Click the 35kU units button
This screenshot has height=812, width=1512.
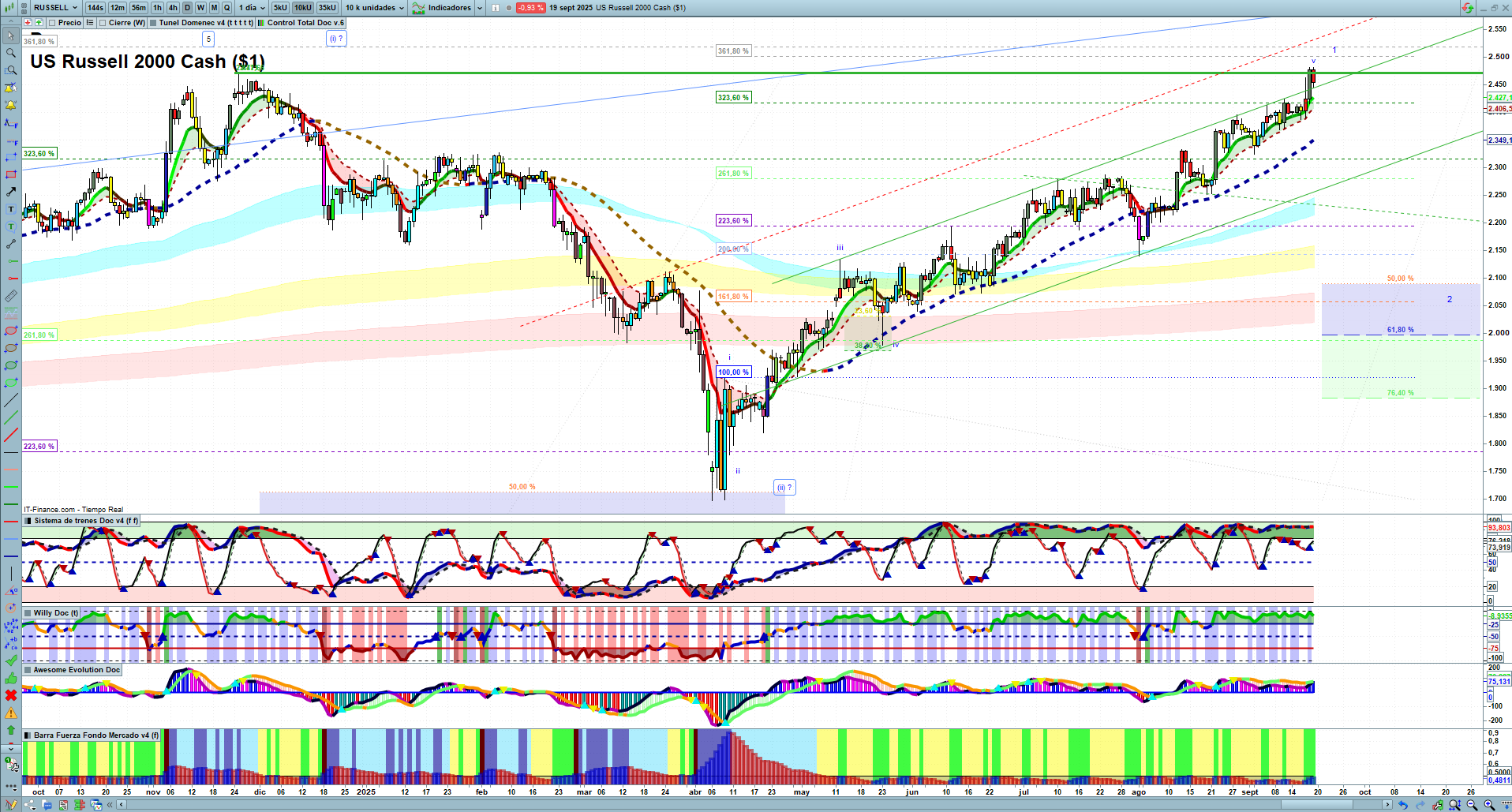click(327, 8)
